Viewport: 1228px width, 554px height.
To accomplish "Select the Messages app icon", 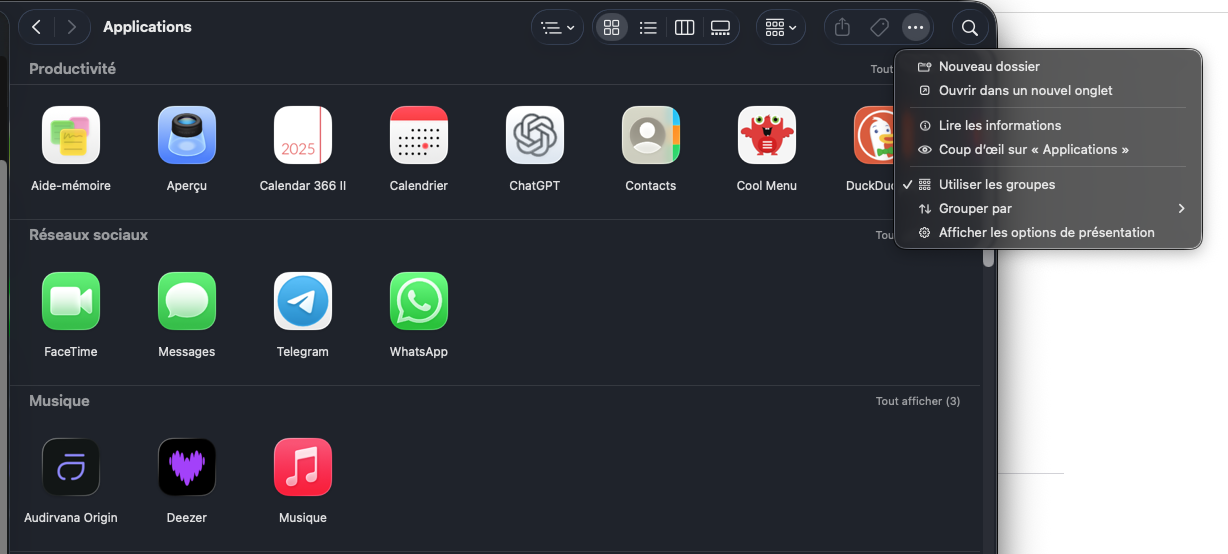I will (187, 301).
